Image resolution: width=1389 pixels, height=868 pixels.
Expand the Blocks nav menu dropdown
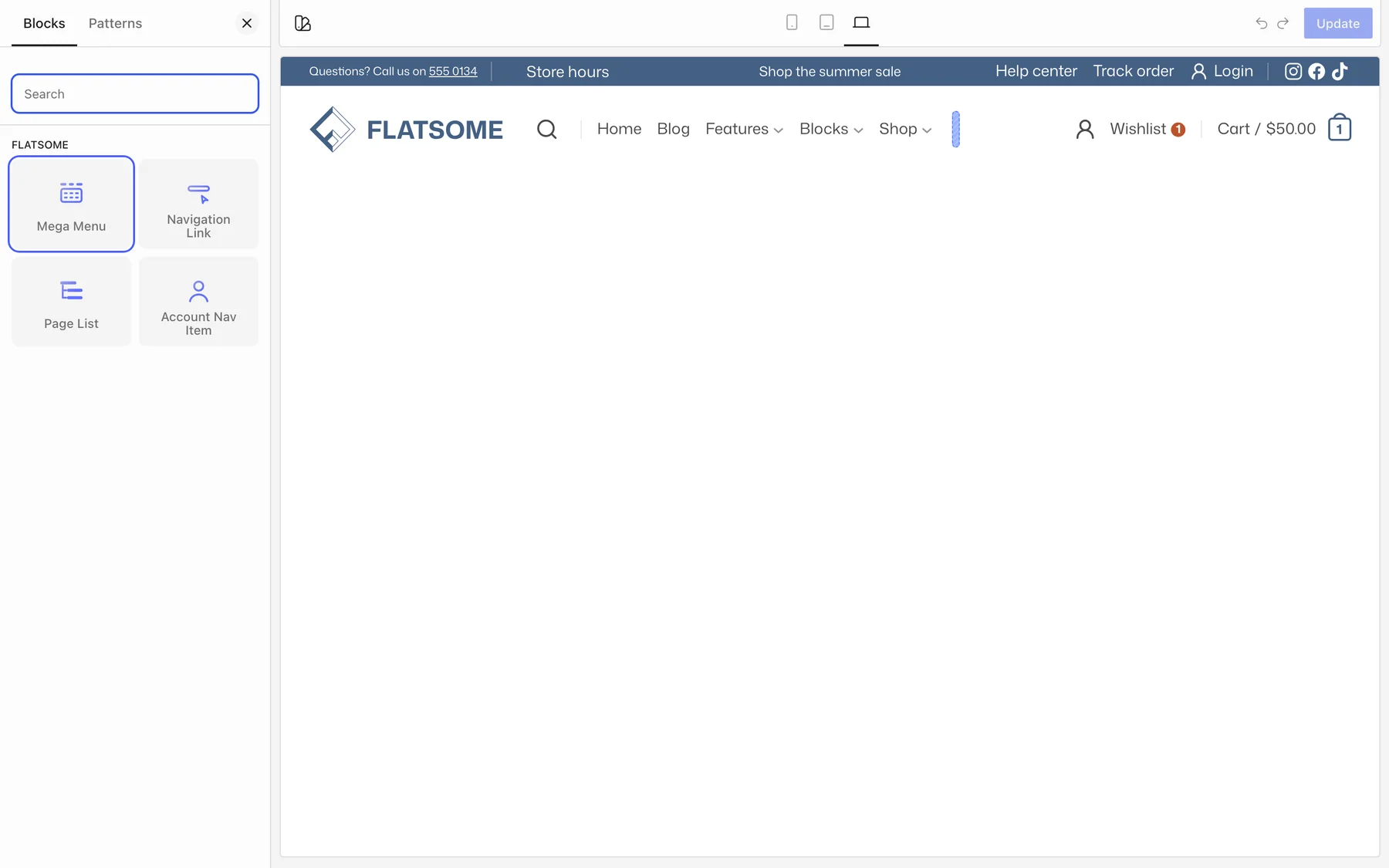831,129
